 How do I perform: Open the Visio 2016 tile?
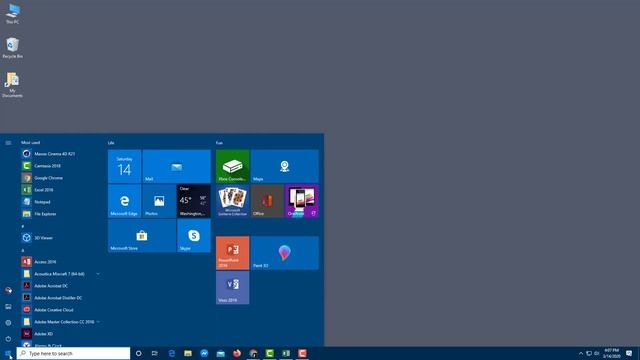tap(233, 287)
